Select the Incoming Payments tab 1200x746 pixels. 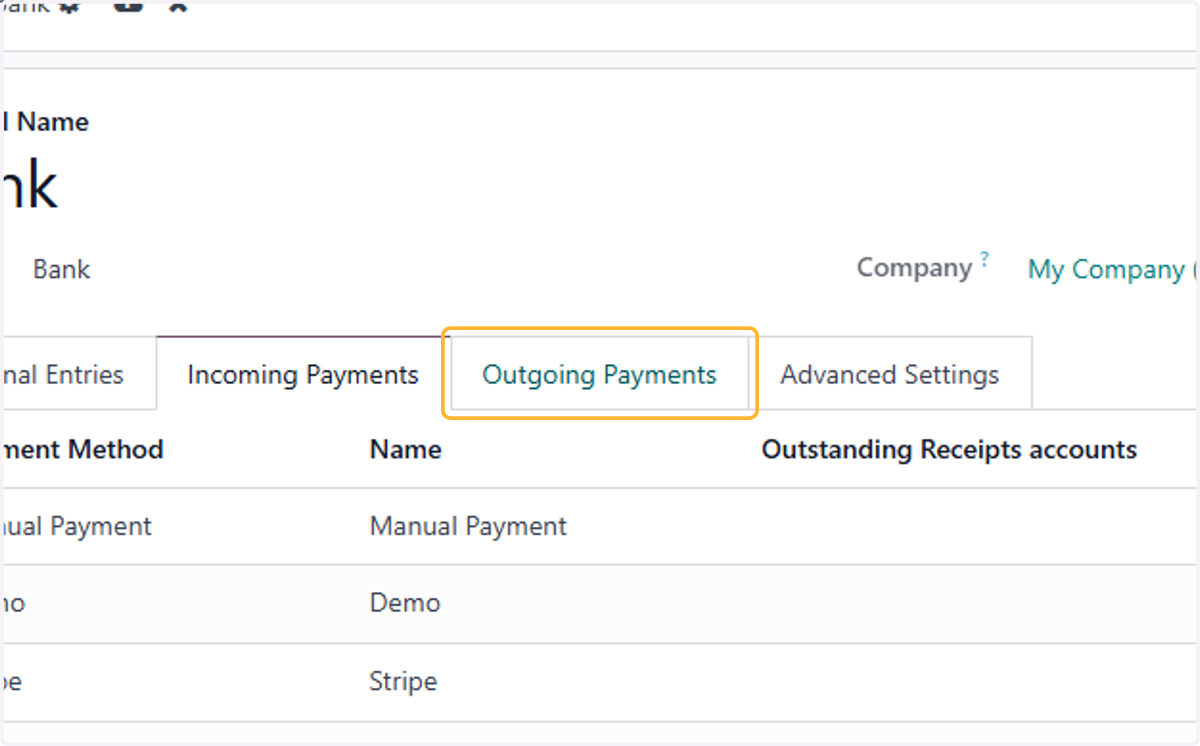(x=302, y=374)
